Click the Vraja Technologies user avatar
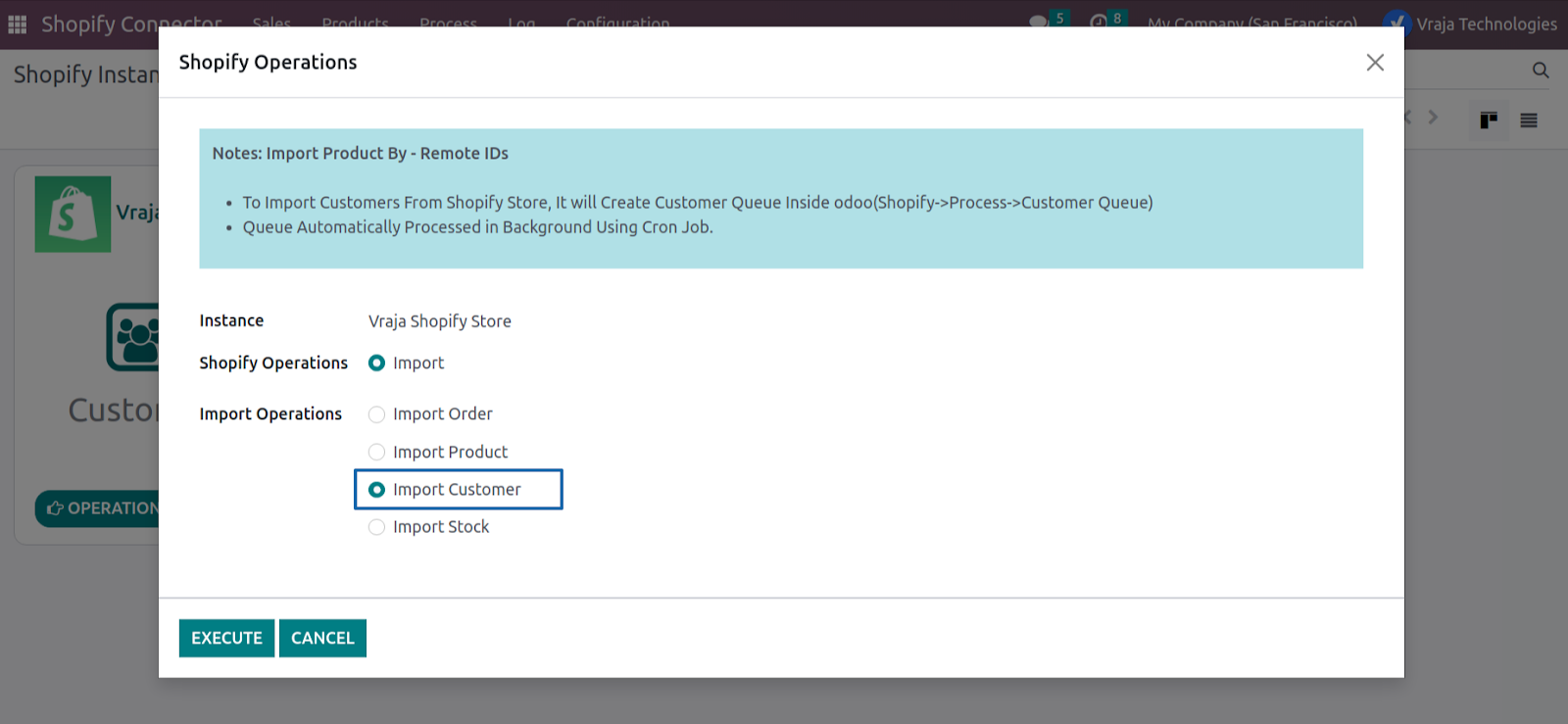The height and width of the screenshot is (724, 1568). (1396, 24)
